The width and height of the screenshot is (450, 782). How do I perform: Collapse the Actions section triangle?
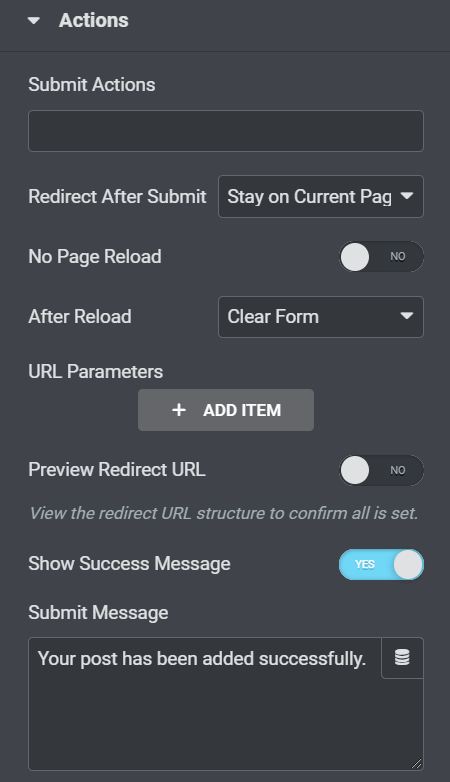click(34, 20)
